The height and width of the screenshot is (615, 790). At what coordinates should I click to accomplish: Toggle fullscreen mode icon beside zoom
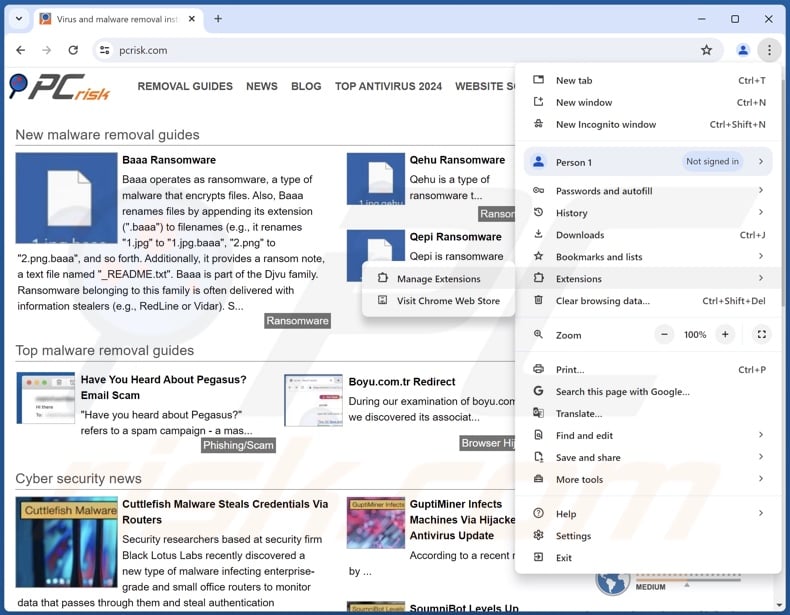click(x=761, y=334)
